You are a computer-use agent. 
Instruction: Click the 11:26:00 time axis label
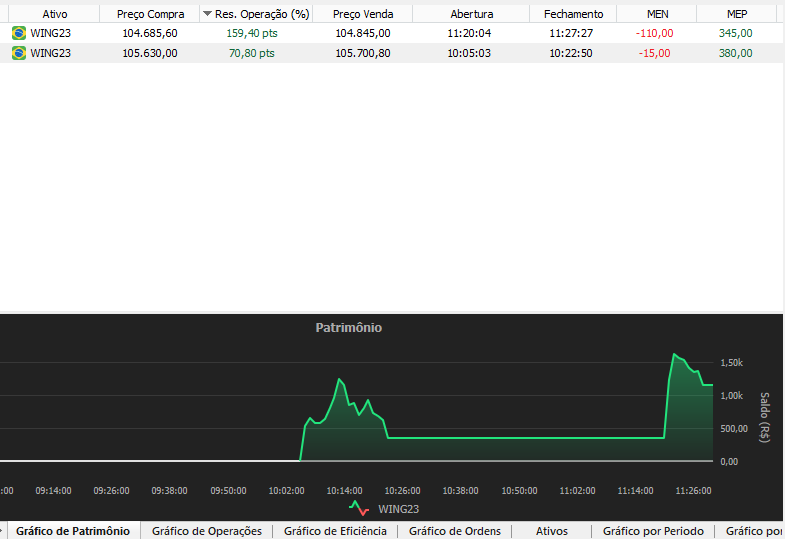pyautogui.click(x=693, y=490)
